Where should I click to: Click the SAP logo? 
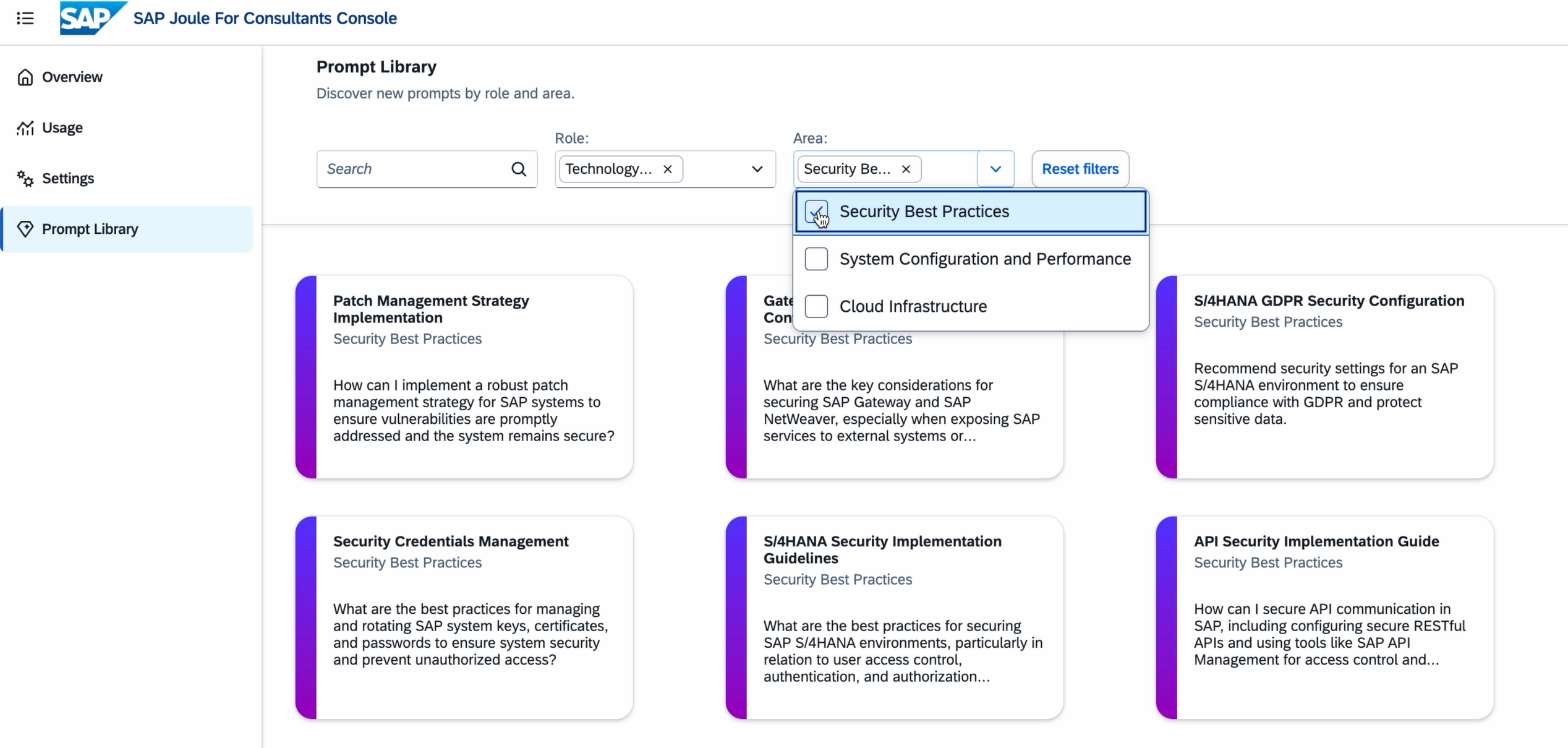93,18
